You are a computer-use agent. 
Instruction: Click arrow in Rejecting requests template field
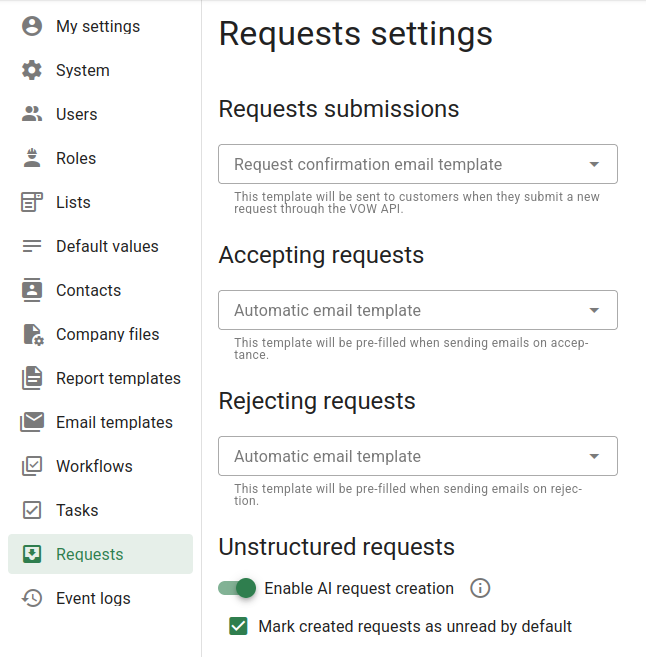[594, 456]
